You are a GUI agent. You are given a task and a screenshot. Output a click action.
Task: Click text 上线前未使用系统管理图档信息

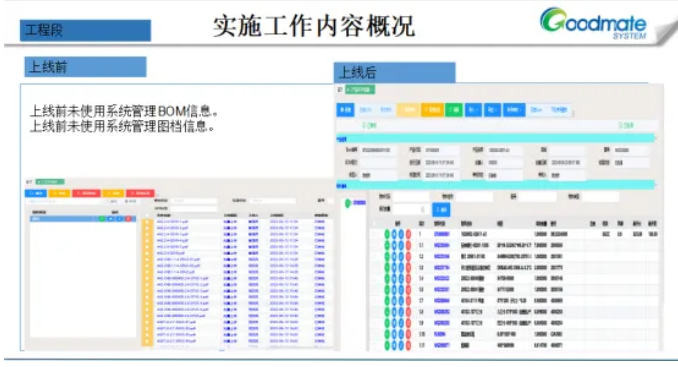pyautogui.click(x=122, y=126)
